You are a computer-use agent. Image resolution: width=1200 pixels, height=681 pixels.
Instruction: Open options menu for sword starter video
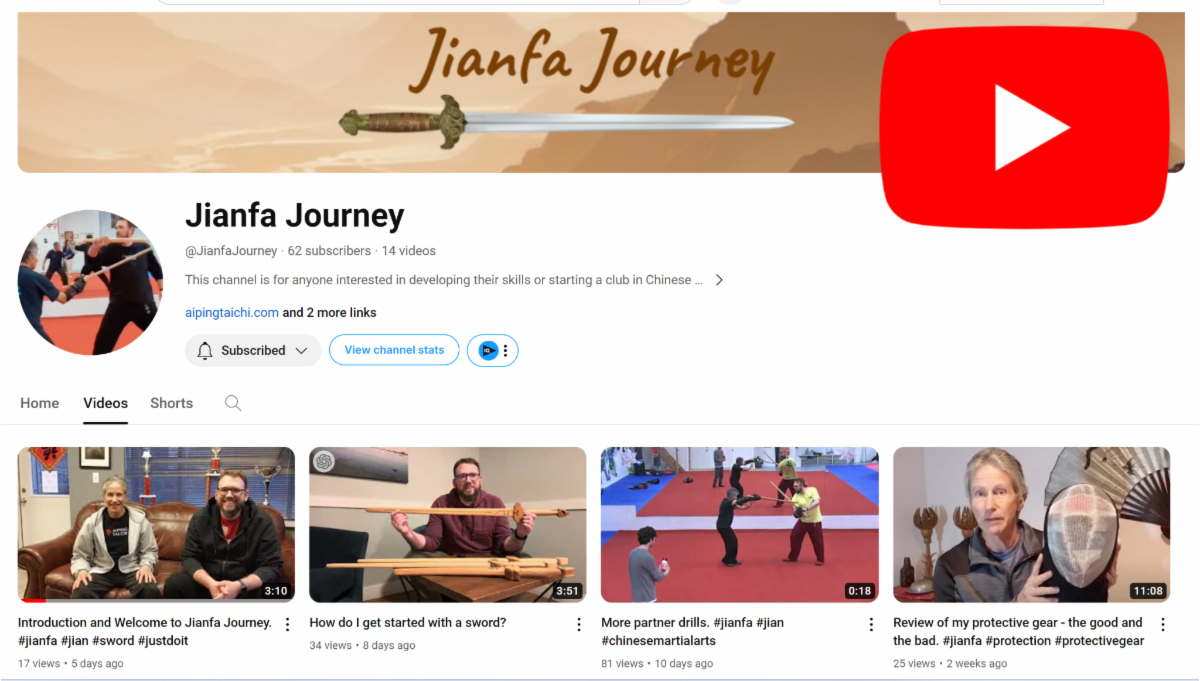point(578,624)
